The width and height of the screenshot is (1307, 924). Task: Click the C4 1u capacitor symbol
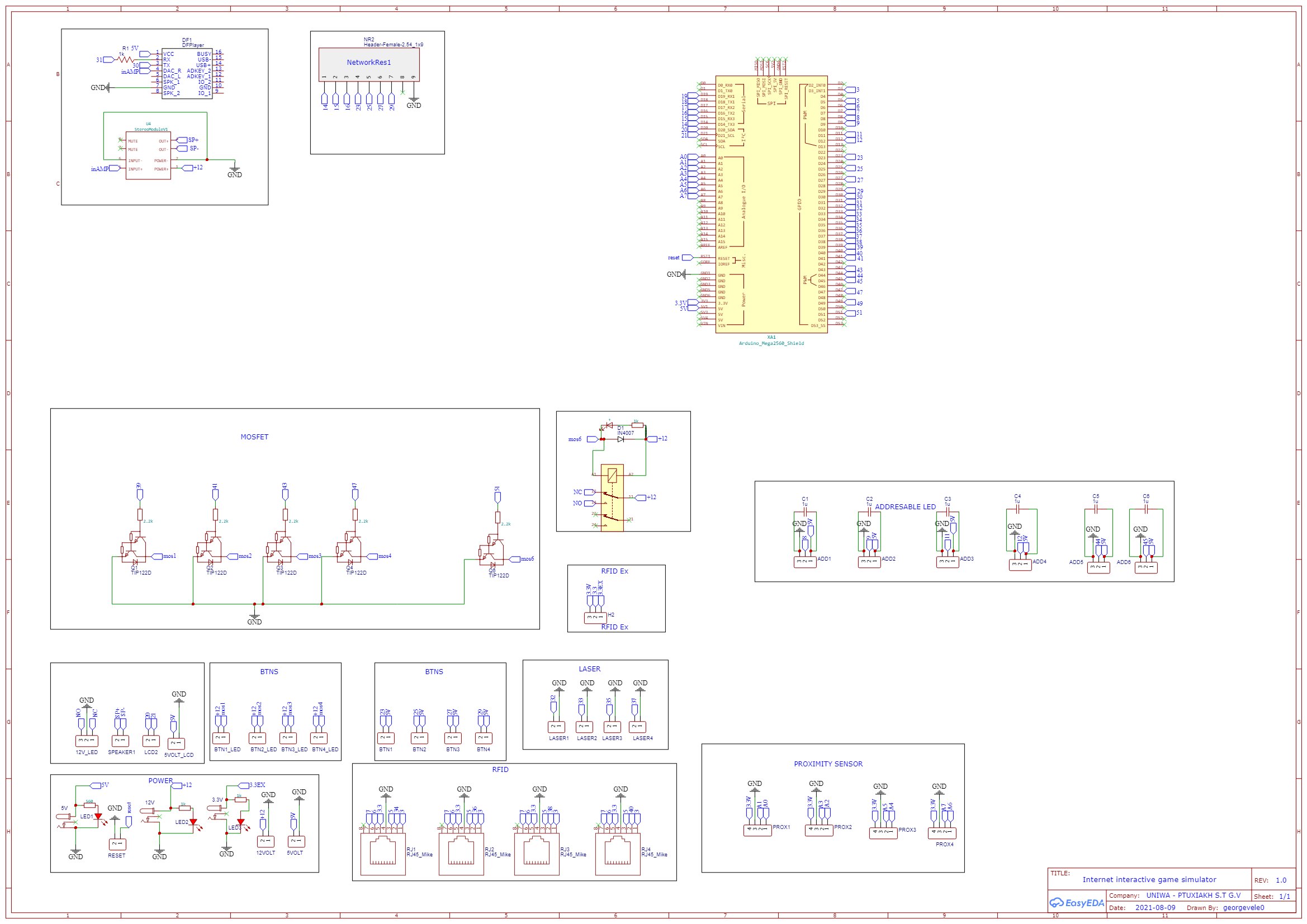pos(1017,510)
